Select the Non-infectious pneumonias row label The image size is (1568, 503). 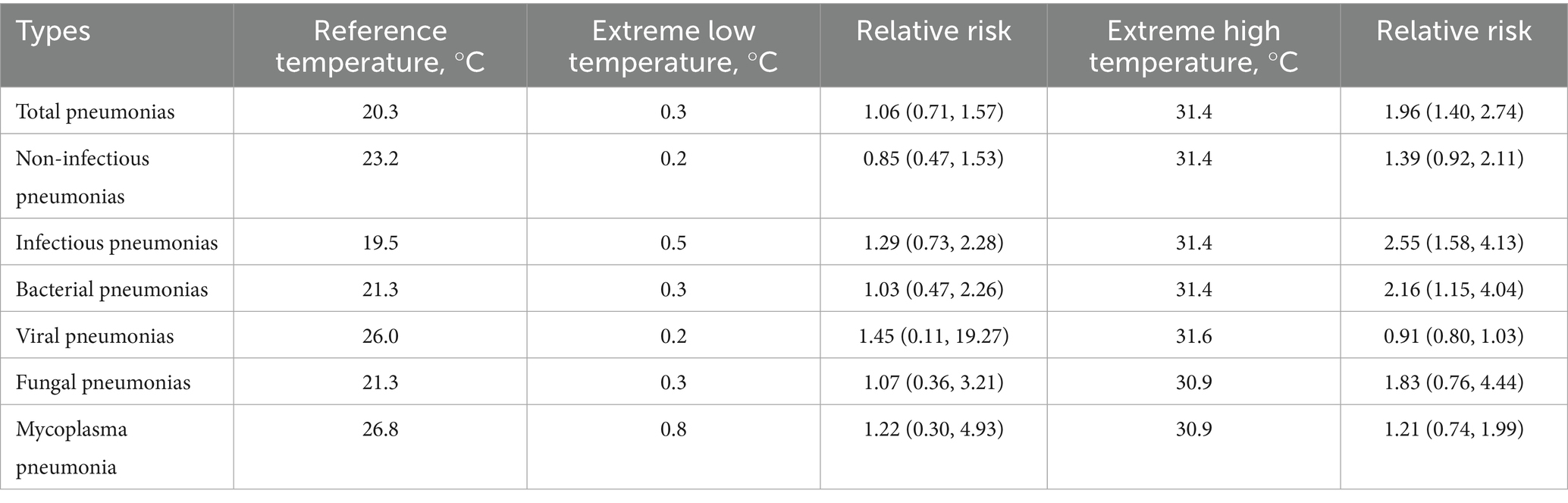pos(83,177)
